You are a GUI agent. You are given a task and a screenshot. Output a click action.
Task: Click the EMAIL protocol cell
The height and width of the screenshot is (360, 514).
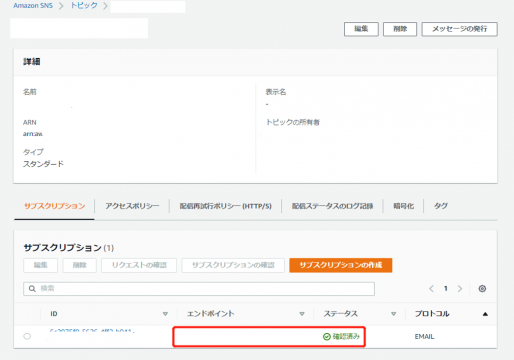click(424, 337)
